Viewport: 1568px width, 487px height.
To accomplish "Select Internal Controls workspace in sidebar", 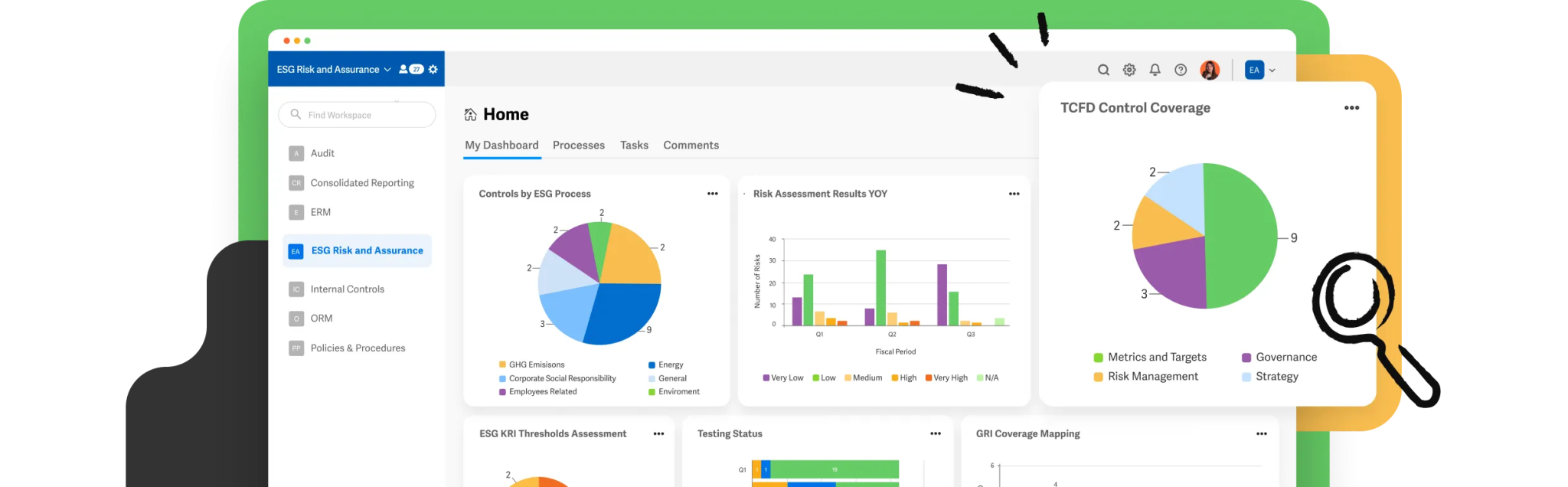I will tap(347, 289).
